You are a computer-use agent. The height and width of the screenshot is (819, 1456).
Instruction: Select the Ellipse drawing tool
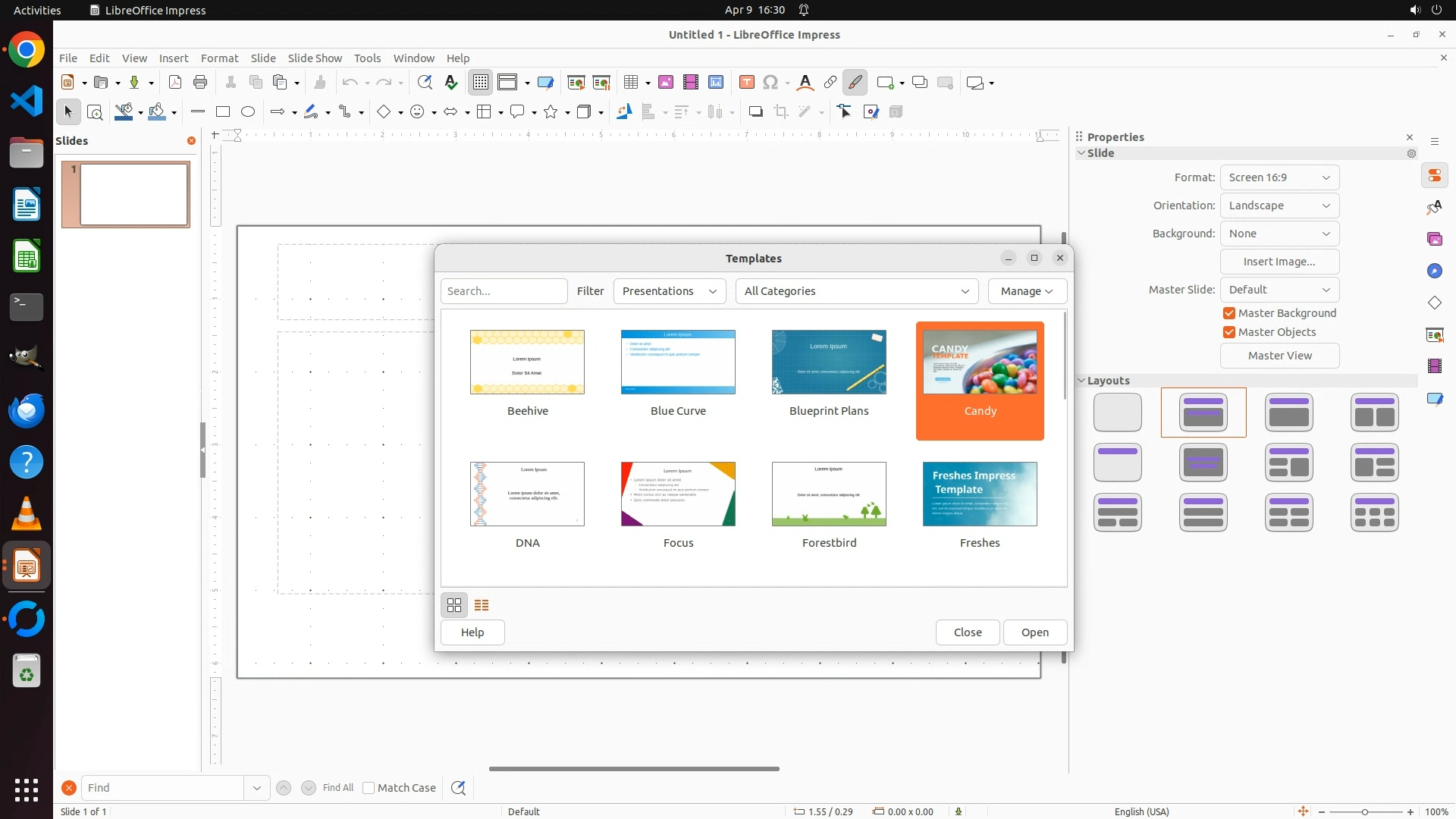tap(248, 112)
